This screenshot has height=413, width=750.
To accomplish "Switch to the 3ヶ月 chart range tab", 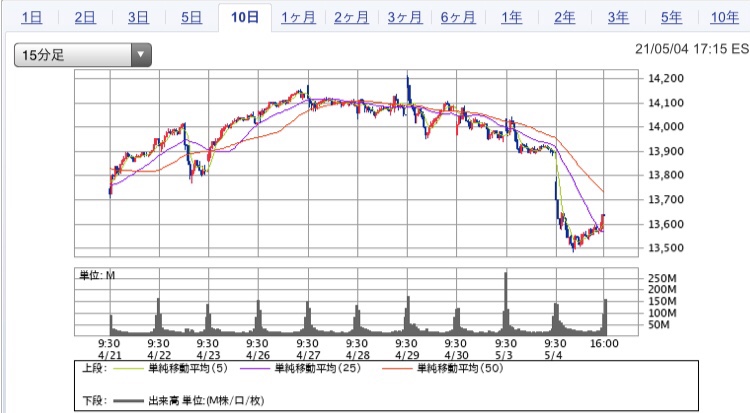I will click(x=405, y=17).
